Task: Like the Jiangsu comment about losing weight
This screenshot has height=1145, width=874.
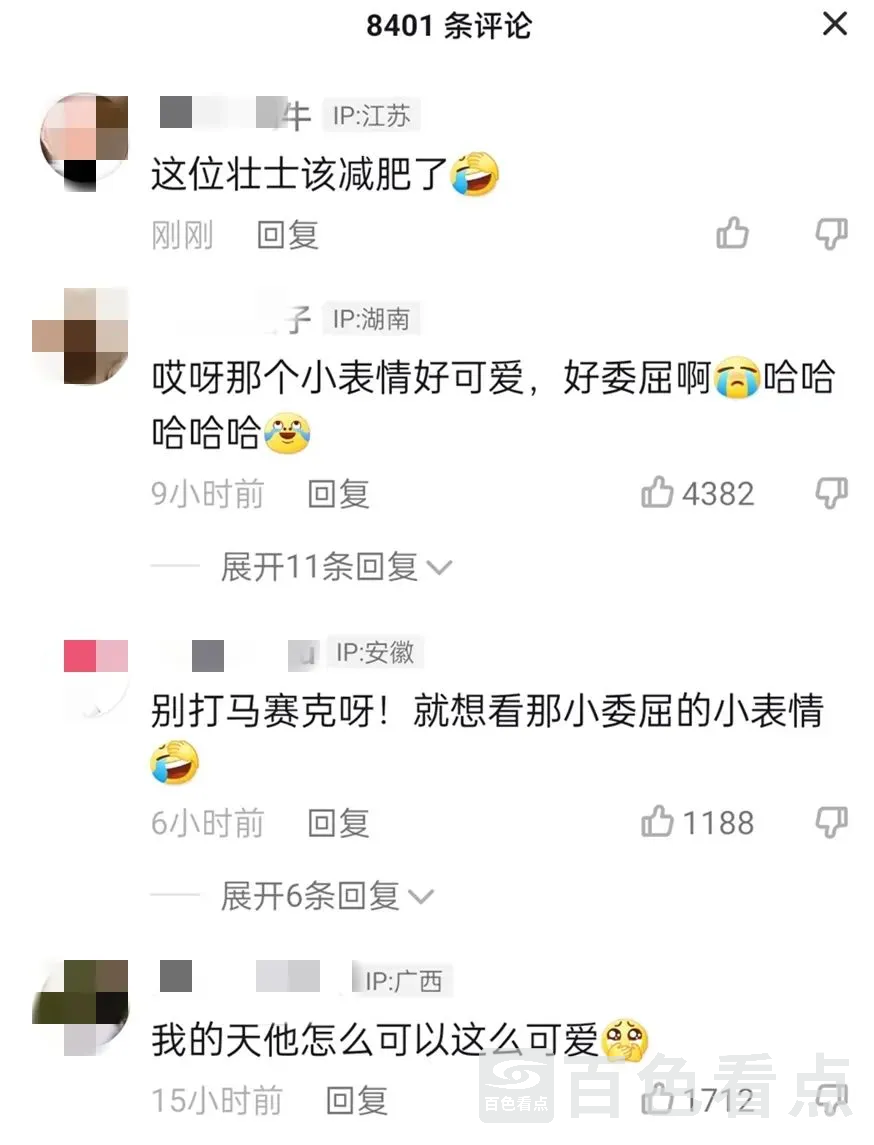Action: pos(732,233)
